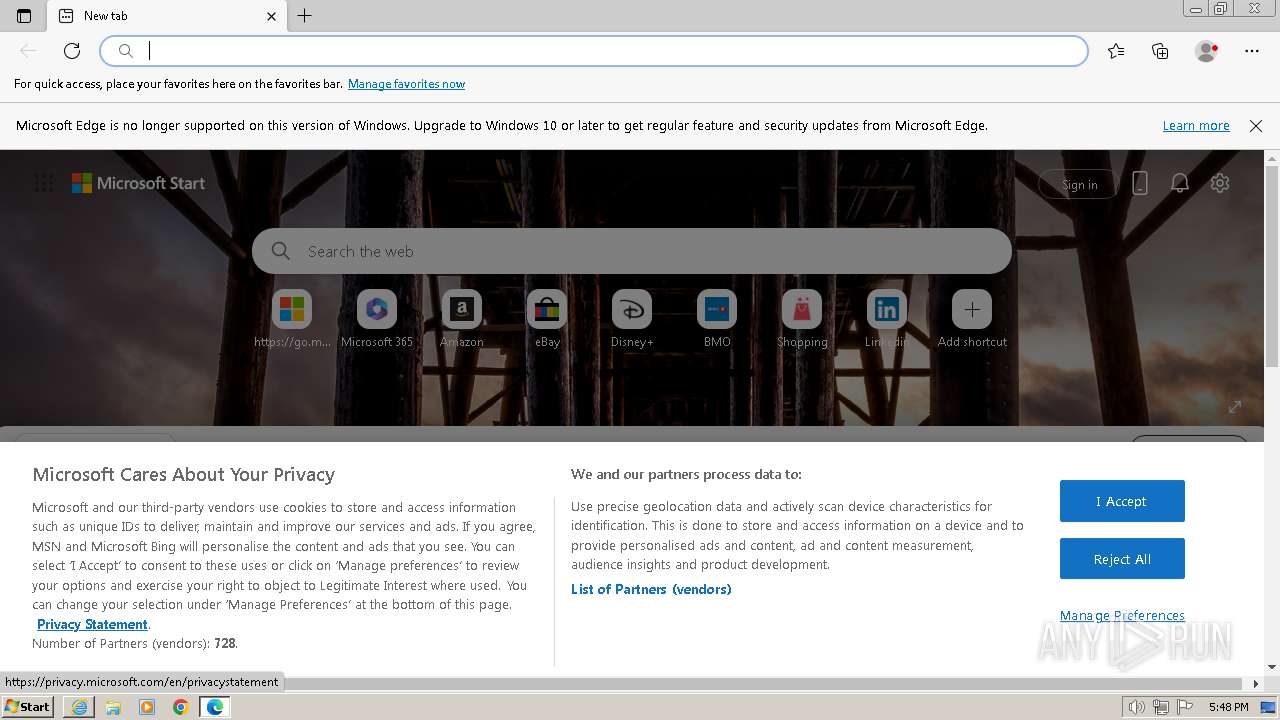Go back using the back arrow

[x=28, y=51]
